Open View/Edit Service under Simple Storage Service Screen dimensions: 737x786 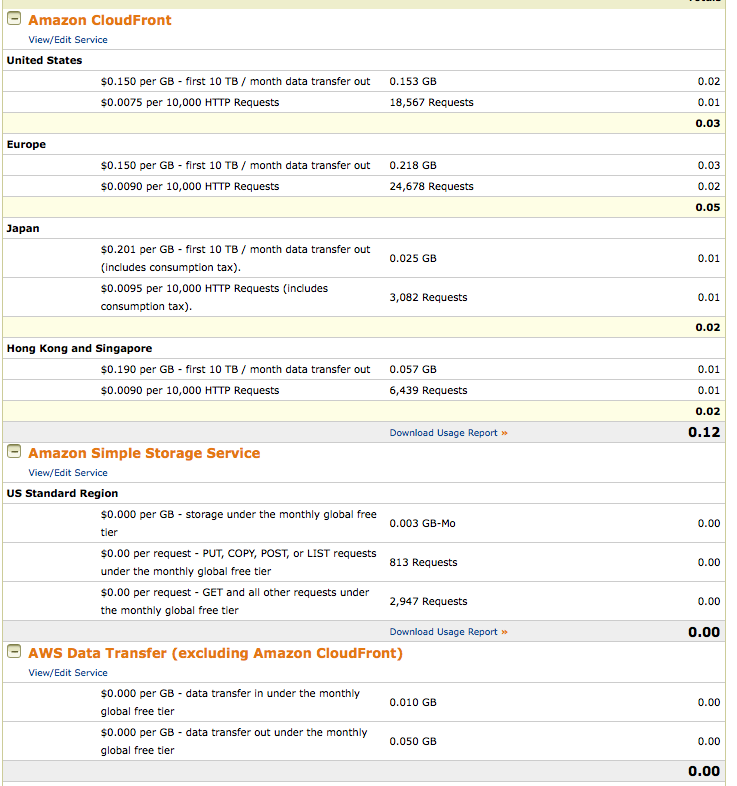point(68,473)
